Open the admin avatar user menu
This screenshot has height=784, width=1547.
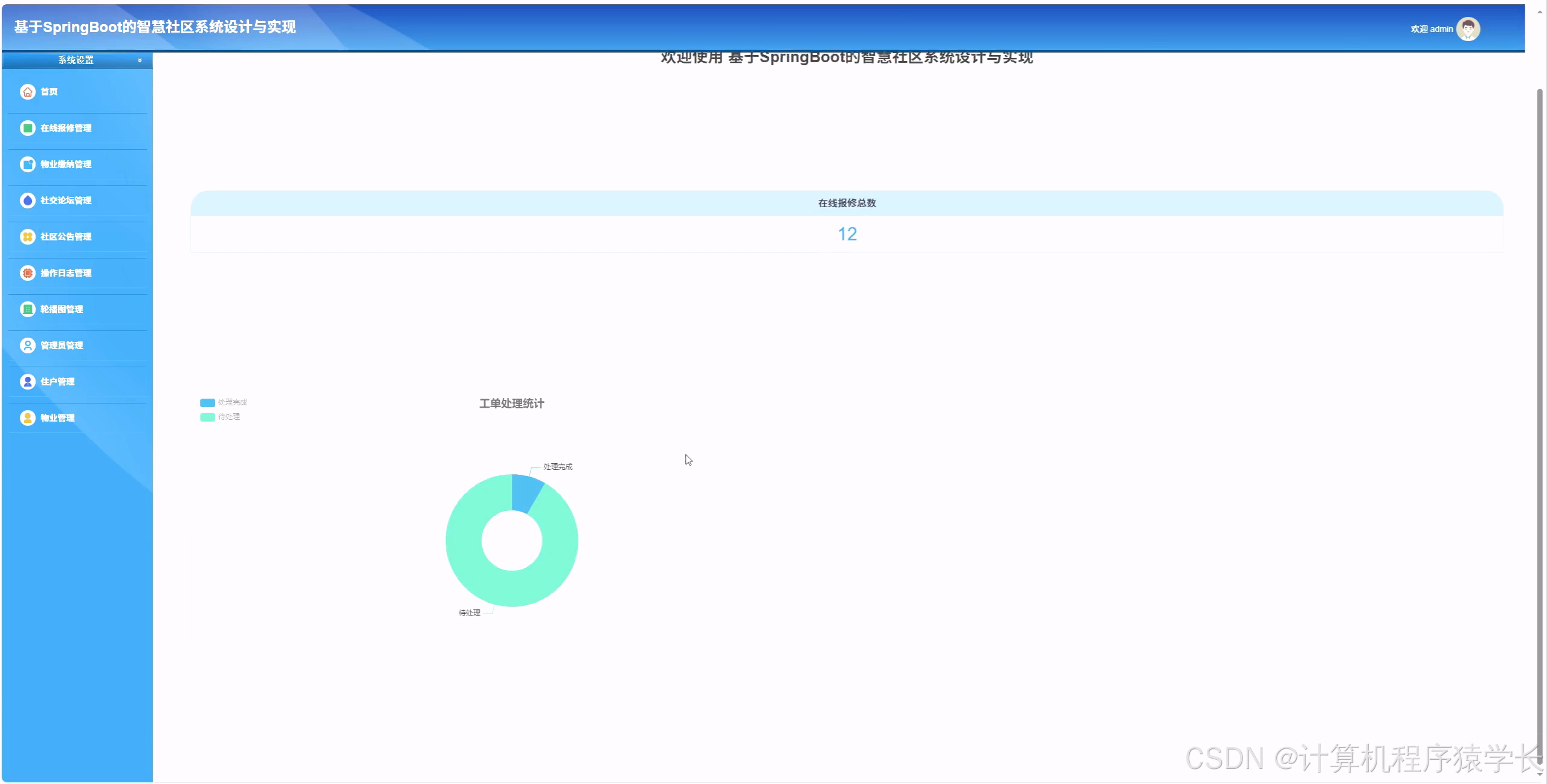coord(1468,29)
